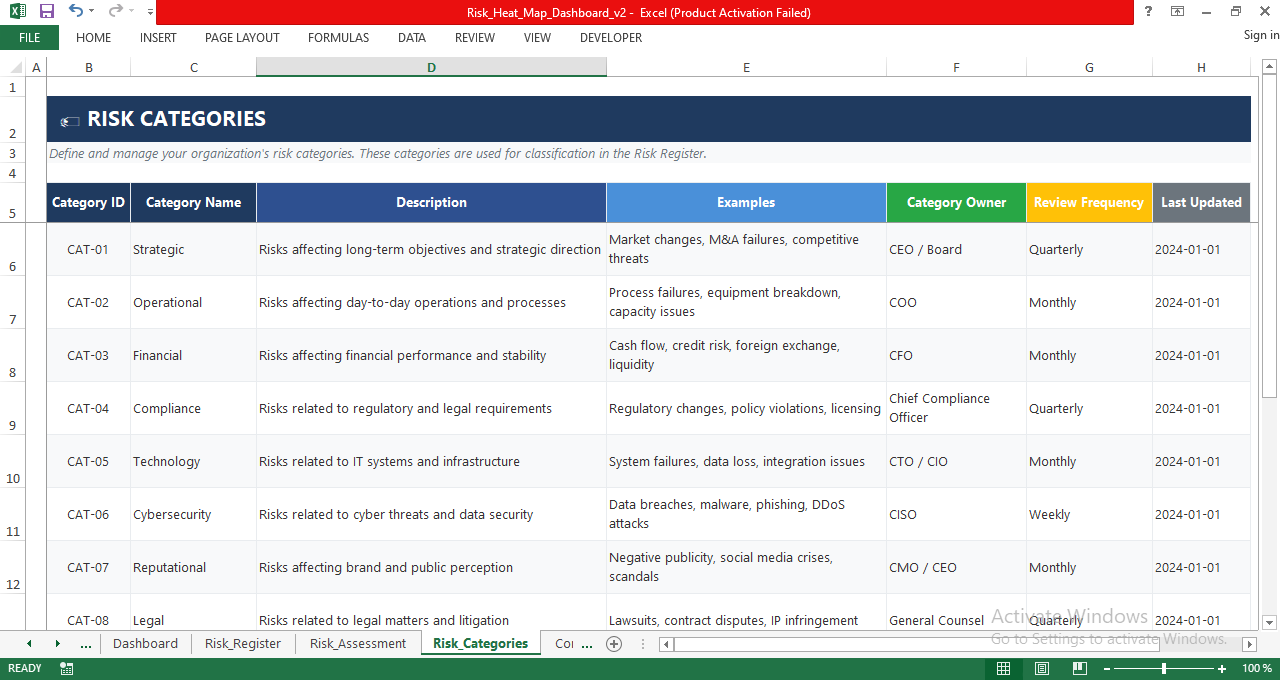
Task: Click the Category Owner header cell
Action: (x=956, y=202)
